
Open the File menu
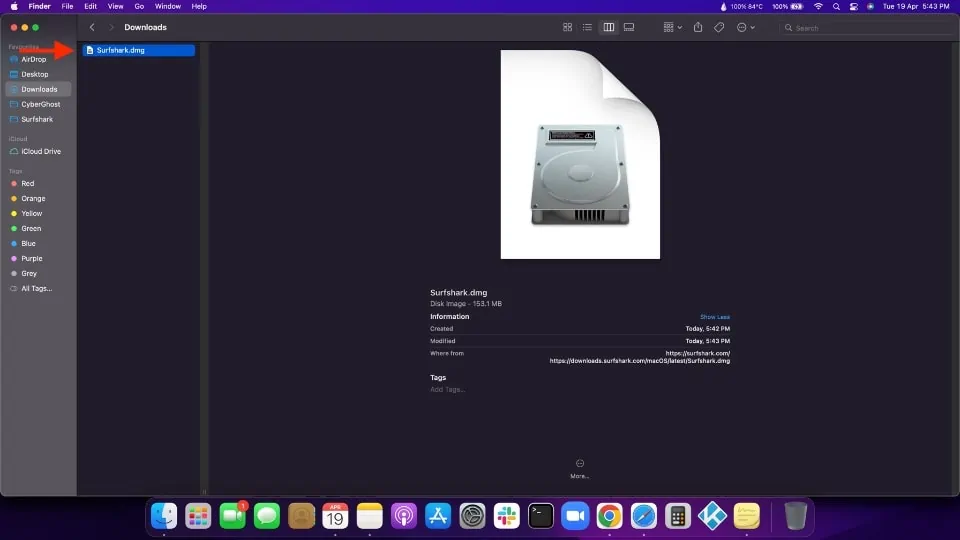67,7
